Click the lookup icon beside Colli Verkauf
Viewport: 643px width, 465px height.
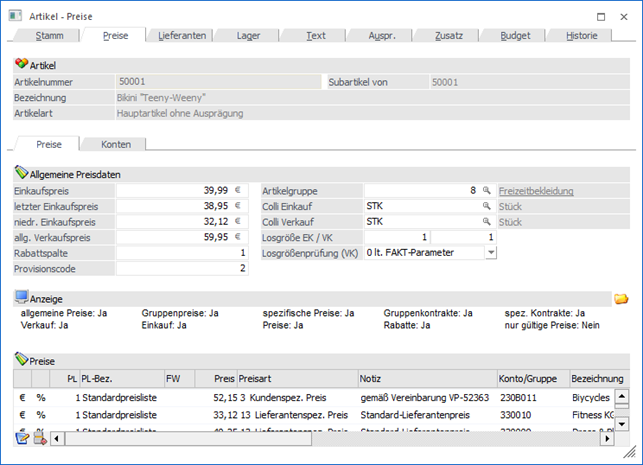487,221
